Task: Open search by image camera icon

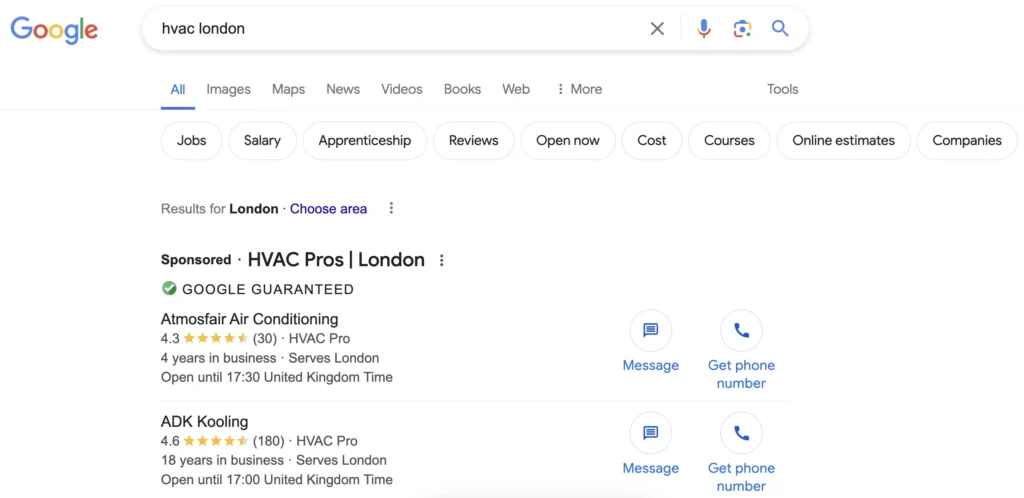Action: [742, 29]
